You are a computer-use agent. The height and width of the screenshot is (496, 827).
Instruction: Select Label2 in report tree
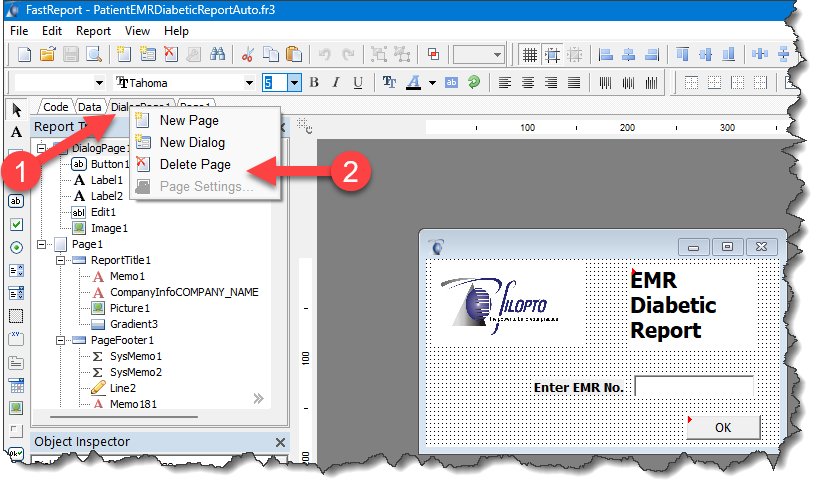[x=107, y=196]
